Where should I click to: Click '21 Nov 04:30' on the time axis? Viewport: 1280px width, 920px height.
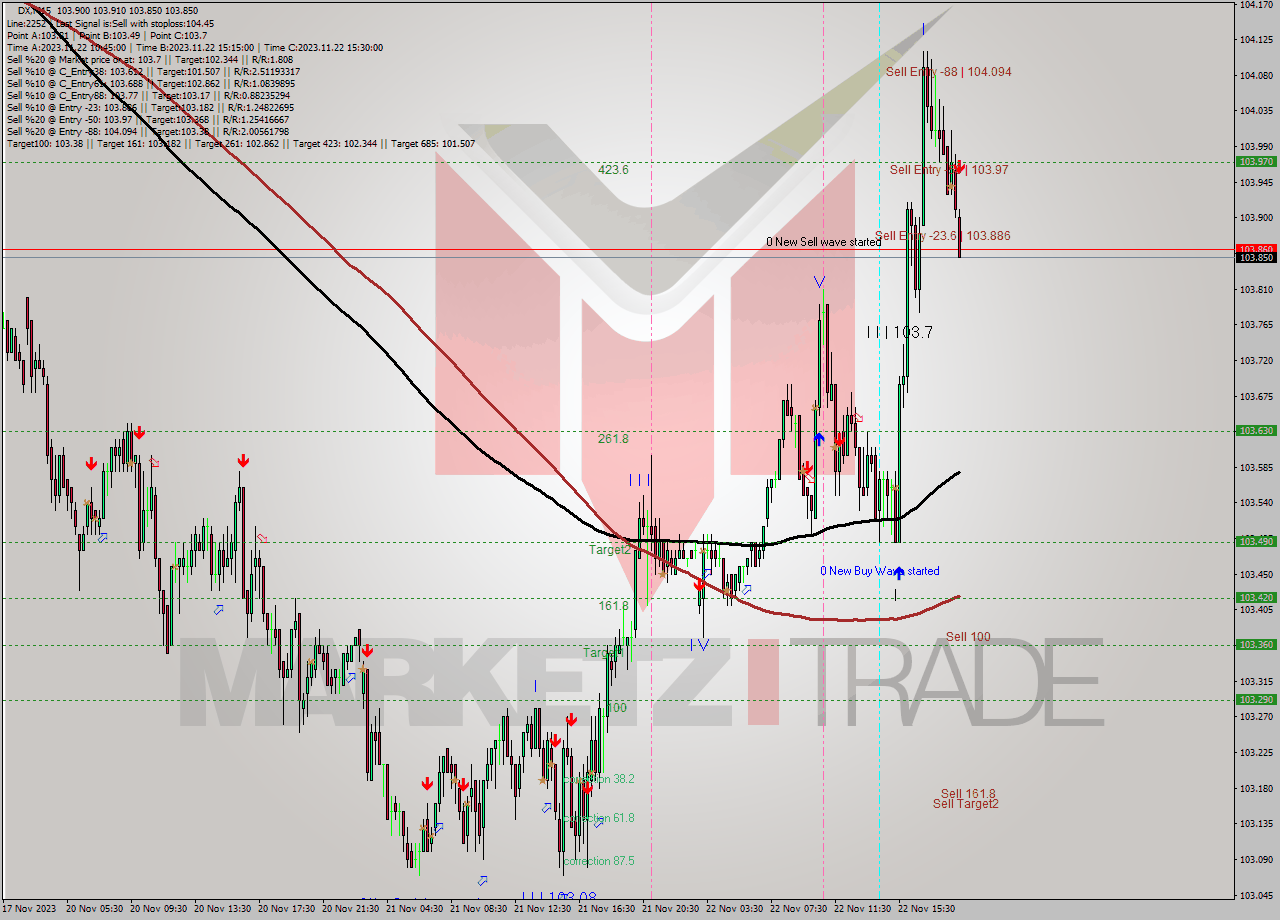(414, 909)
